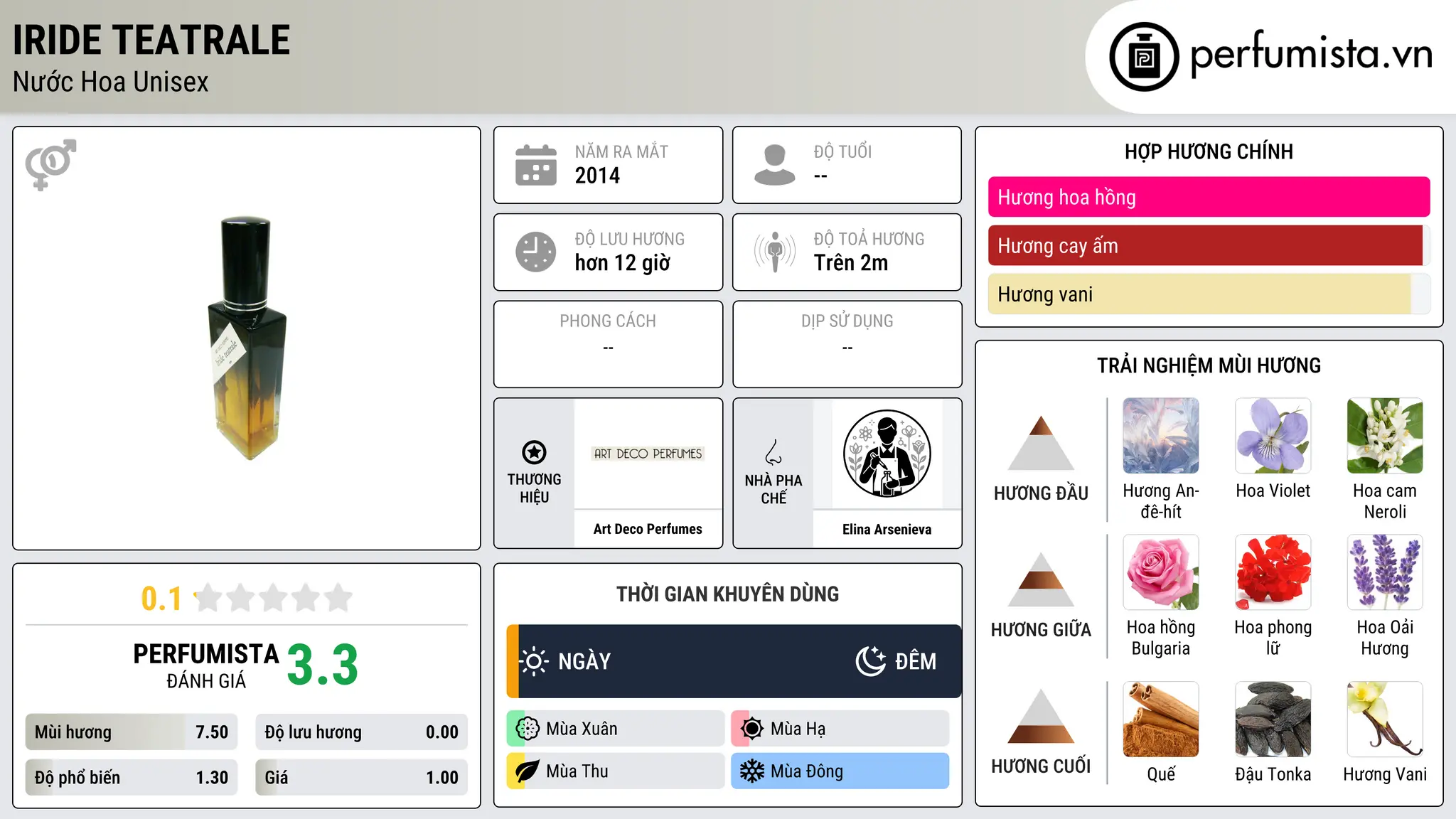Click the release year 2014 value

(597, 176)
